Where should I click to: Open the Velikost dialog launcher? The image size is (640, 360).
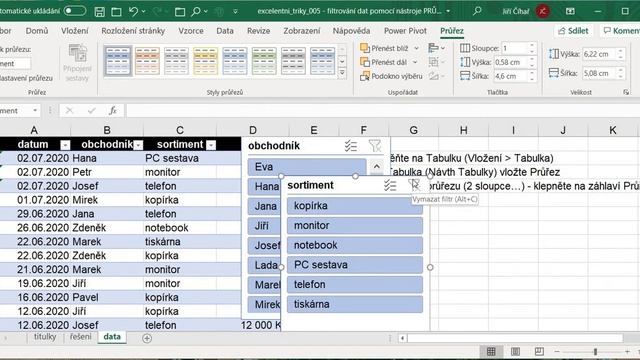coord(626,93)
